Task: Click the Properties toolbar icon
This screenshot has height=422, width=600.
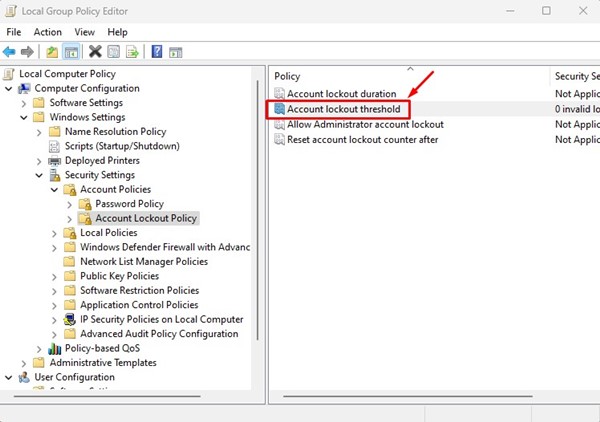Action: coord(113,52)
